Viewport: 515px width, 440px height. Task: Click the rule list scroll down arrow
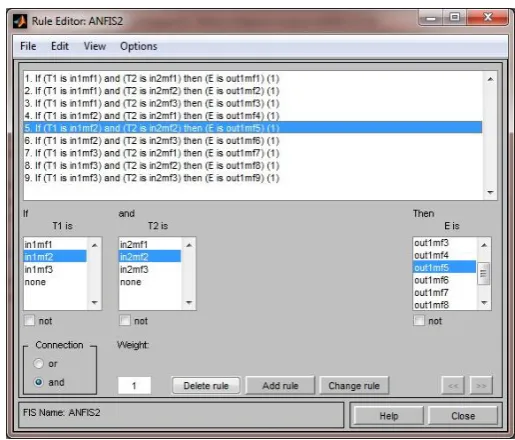point(490,192)
